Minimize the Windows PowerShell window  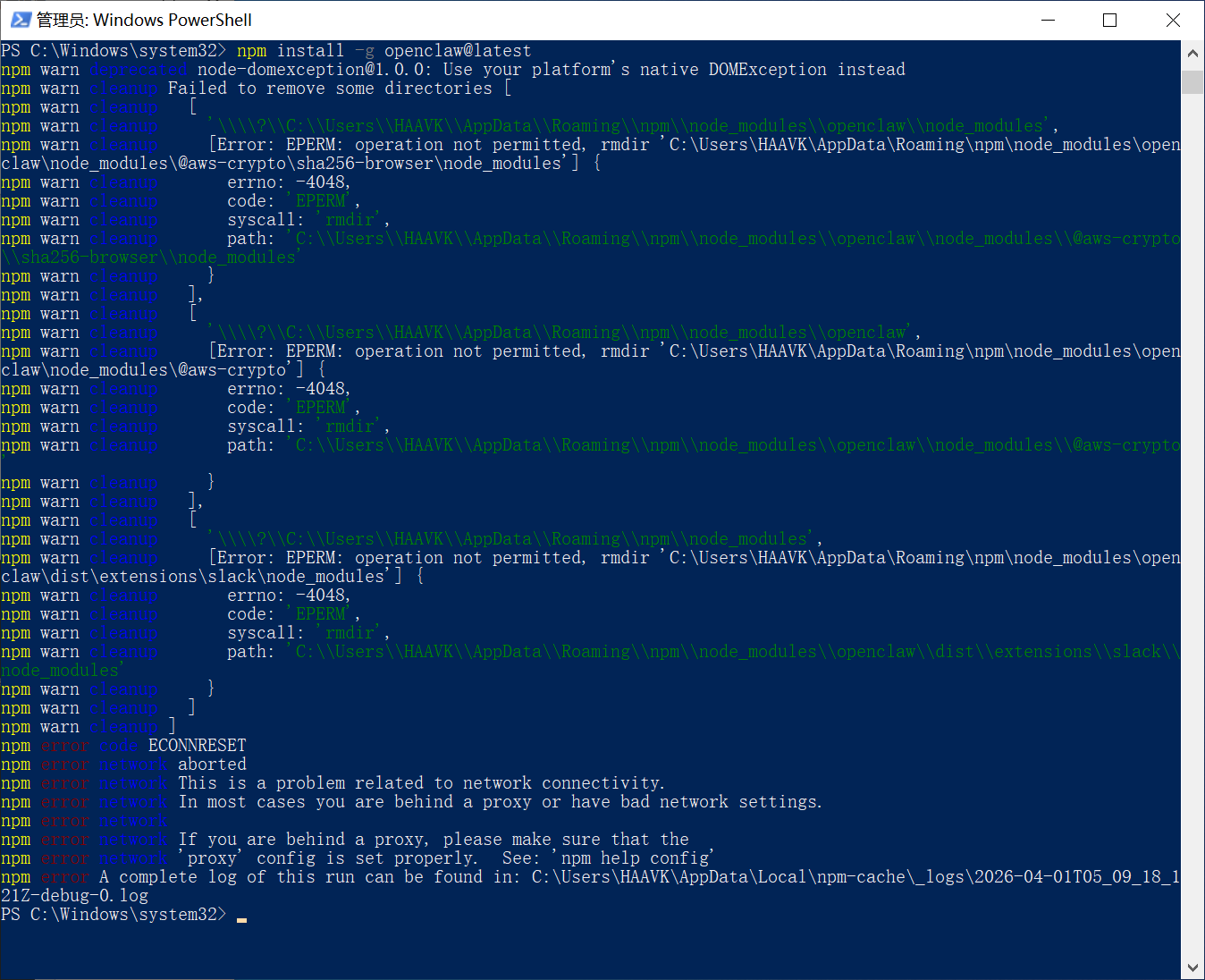click(x=1049, y=20)
